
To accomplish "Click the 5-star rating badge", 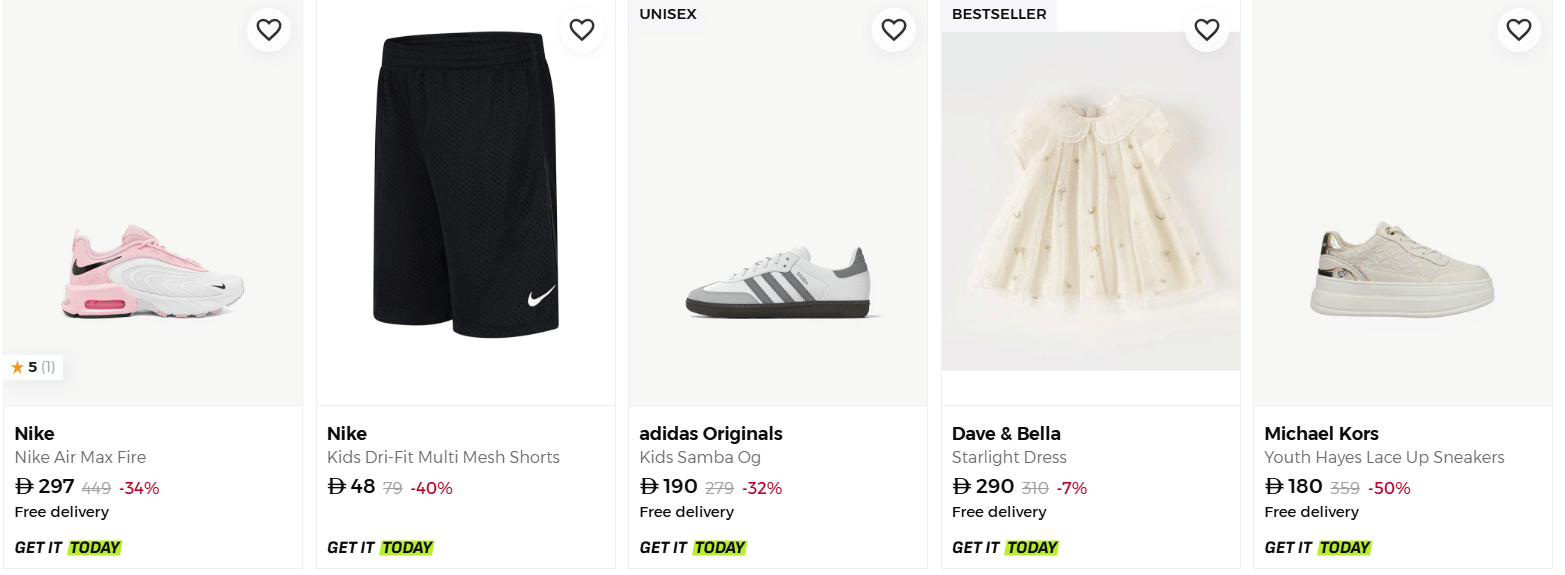I will tap(33, 367).
